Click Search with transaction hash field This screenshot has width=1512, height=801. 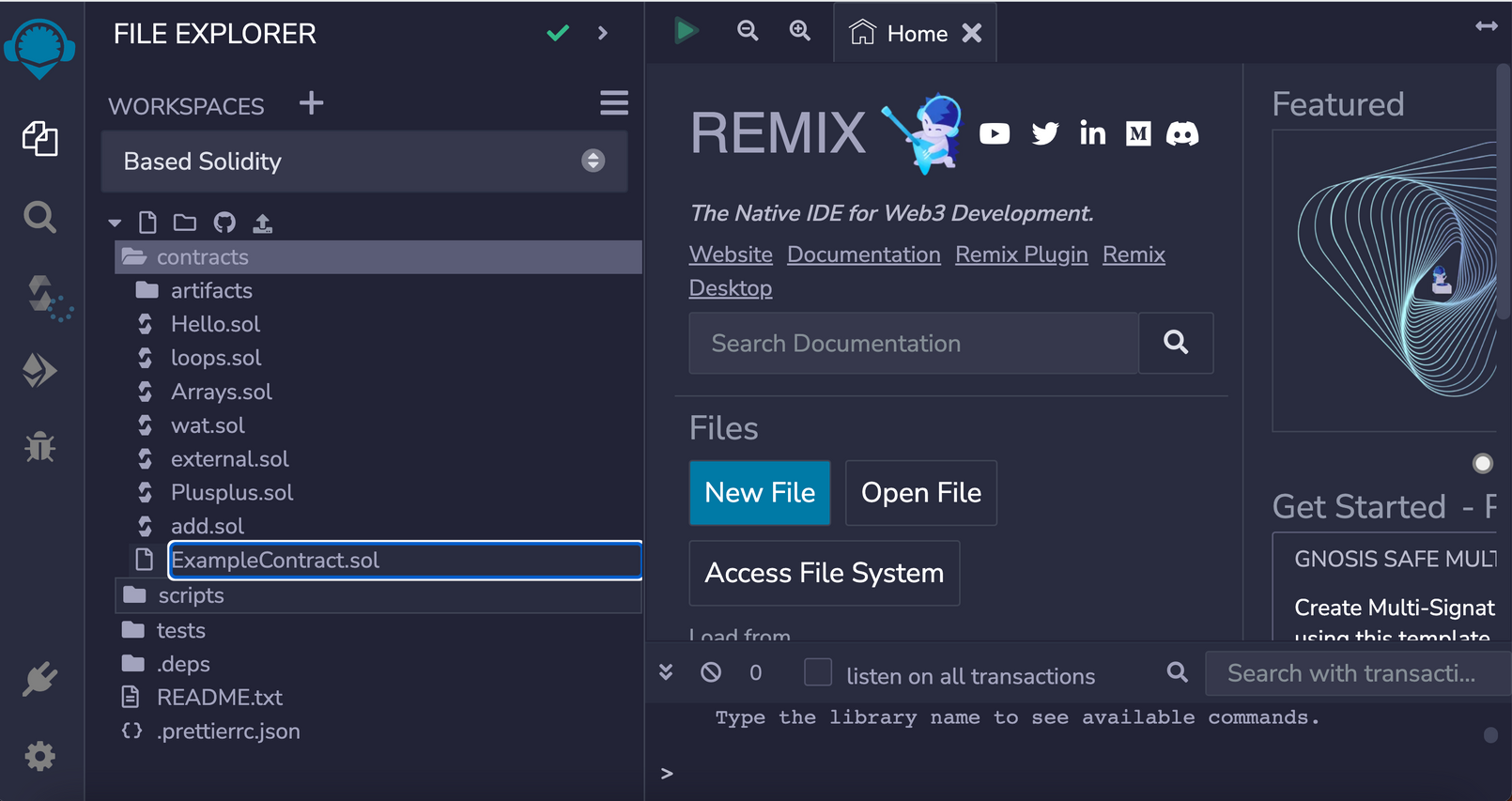click(x=1358, y=673)
